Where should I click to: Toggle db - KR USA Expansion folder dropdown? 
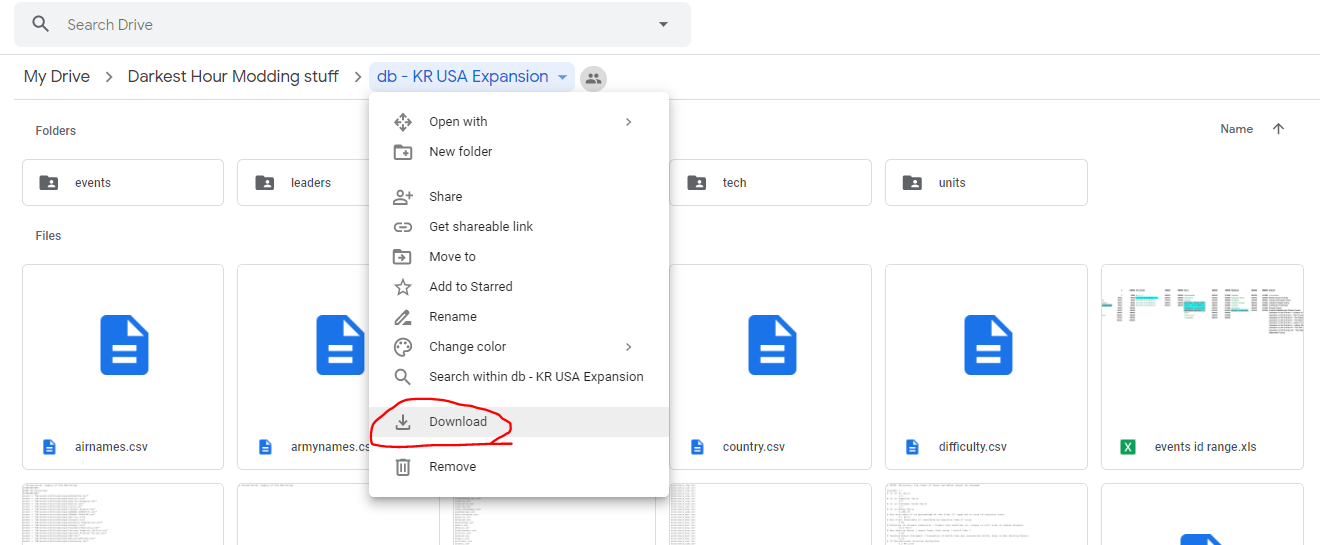coord(472,77)
